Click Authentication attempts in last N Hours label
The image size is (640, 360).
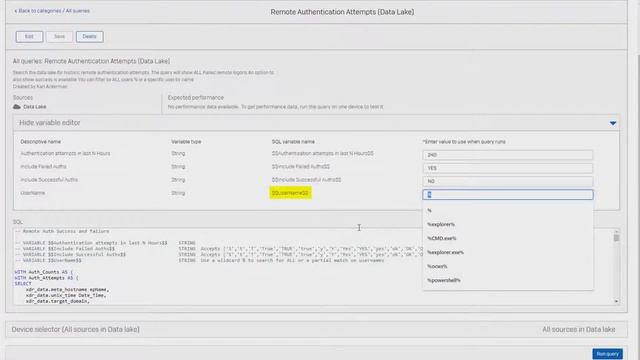coord(65,154)
